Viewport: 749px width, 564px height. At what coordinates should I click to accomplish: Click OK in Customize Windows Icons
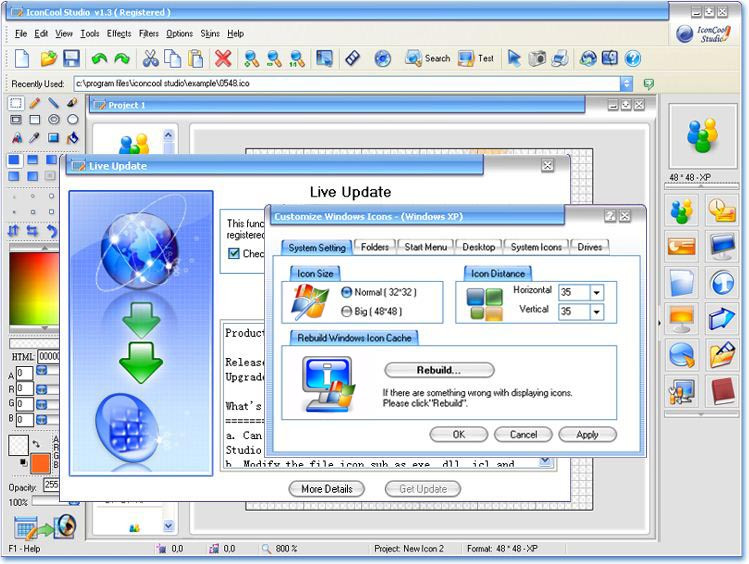459,435
